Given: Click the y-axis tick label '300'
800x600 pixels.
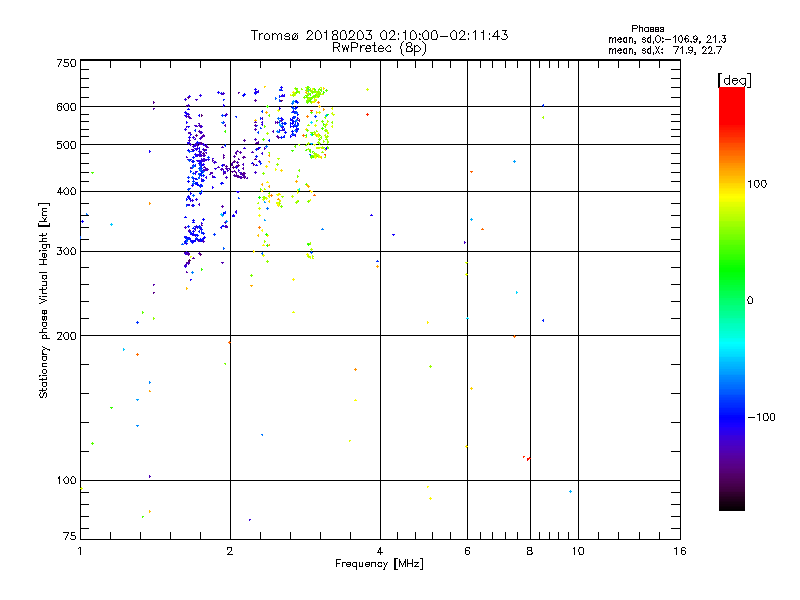Looking at the screenshot, I should click(x=66, y=251).
